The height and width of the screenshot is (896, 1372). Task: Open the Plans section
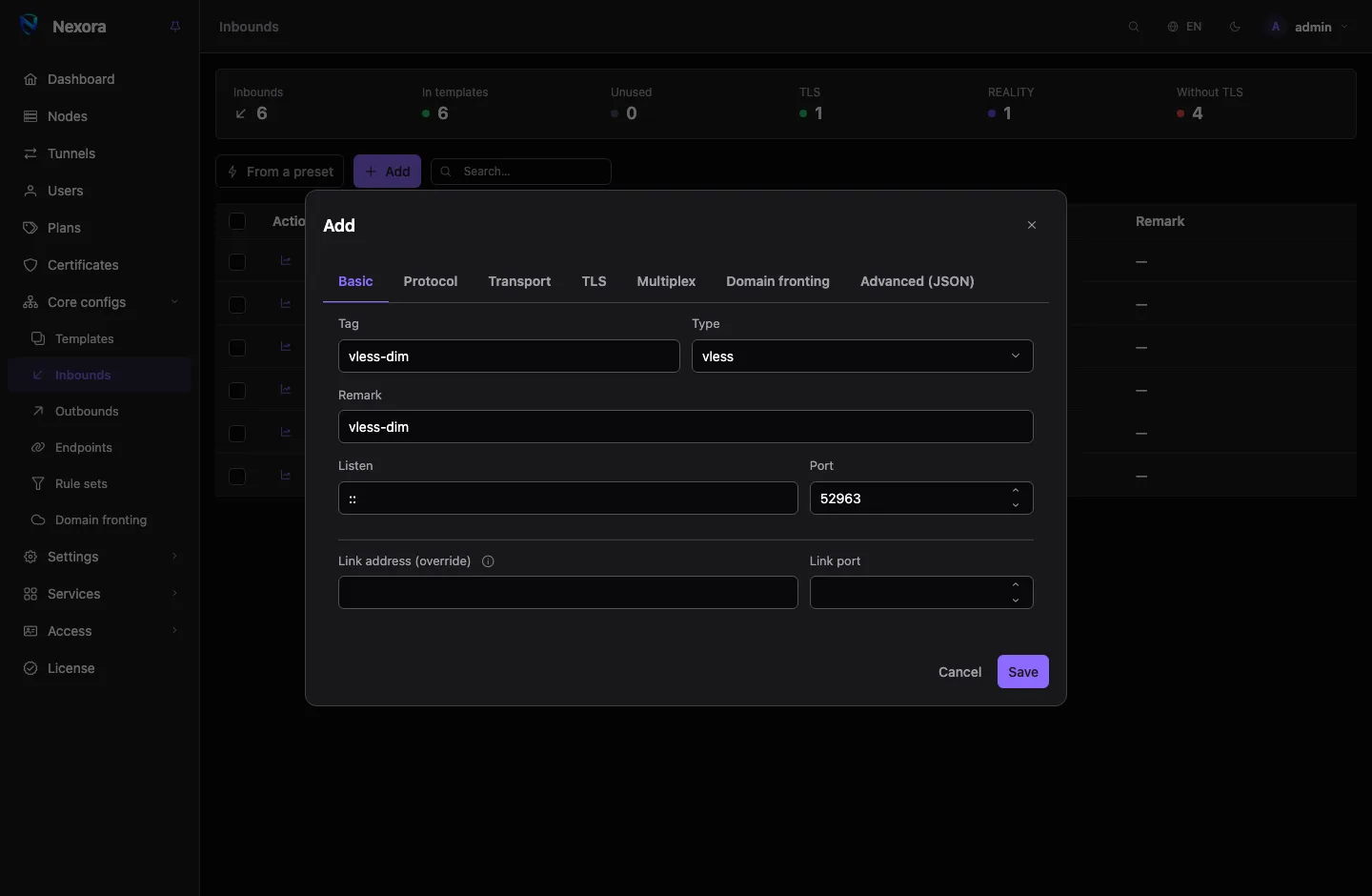point(100,228)
